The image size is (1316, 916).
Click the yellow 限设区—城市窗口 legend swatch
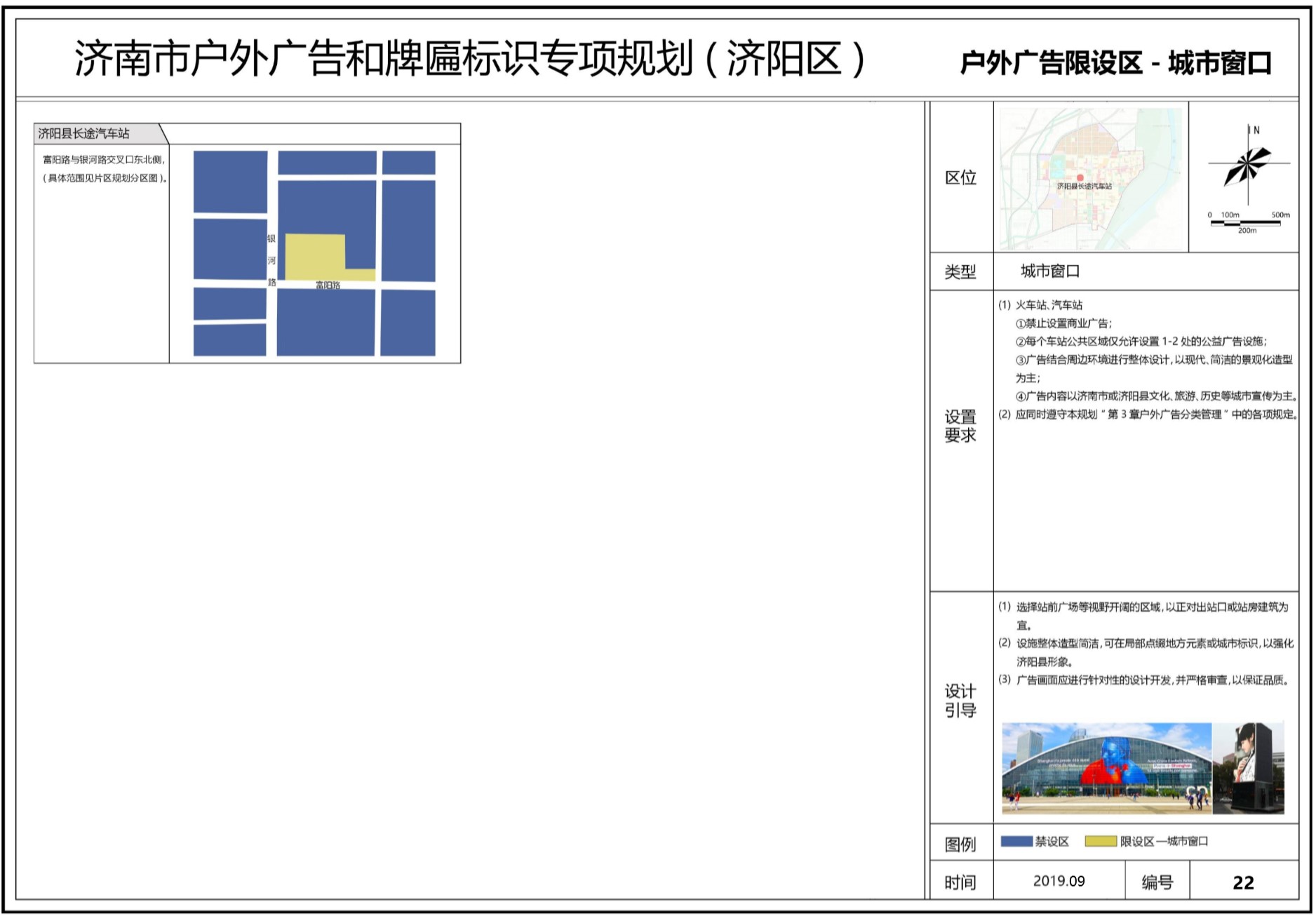pyautogui.click(x=1100, y=841)
